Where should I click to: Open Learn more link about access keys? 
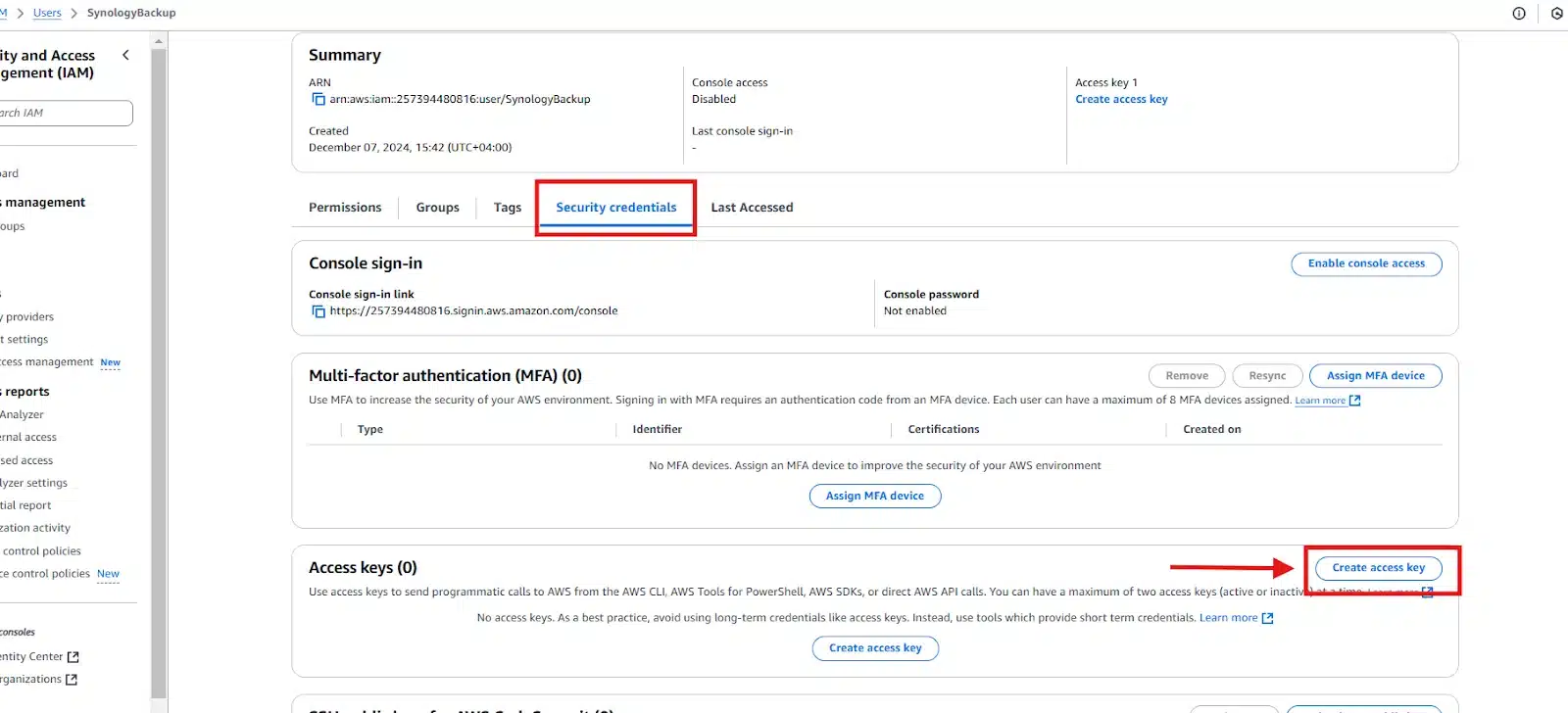click(1228, 618)
